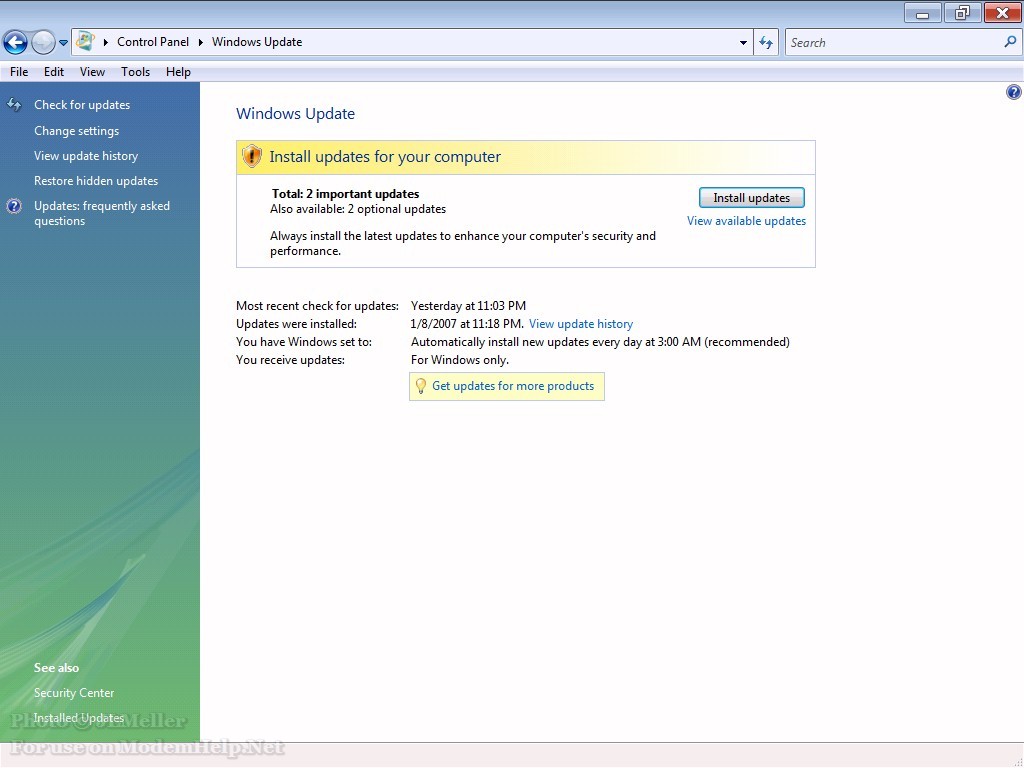1024x768 pixels.
Task: Open the Help menu
Action: click(178, 72)
